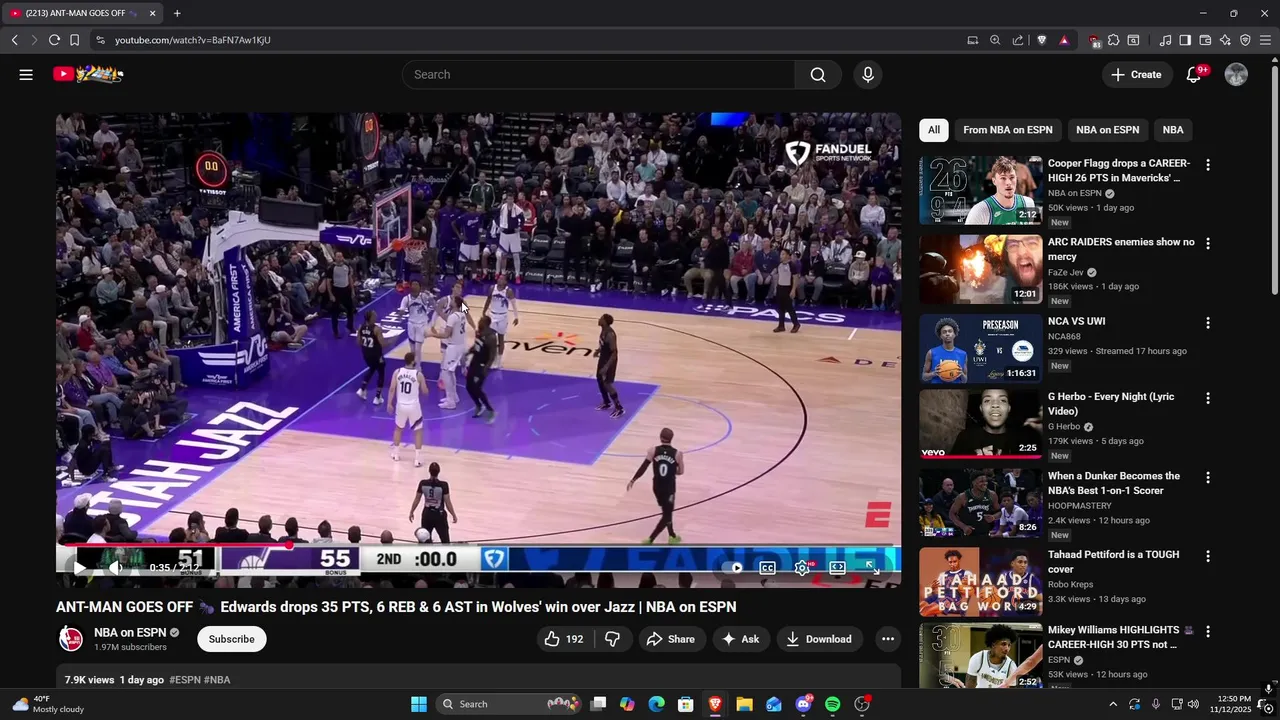
Task: Toggle the browser sidebar panel
Action: [x=1185, y=40]
